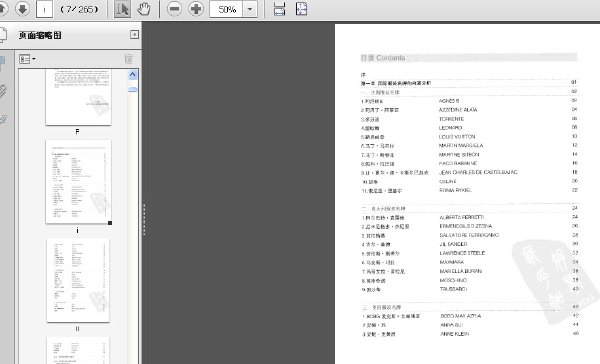This screenshot has width=600, height=364.
Task: Delete selected thumbnail with trash icon
Action: pyautogui.click(x=129, y=59)
